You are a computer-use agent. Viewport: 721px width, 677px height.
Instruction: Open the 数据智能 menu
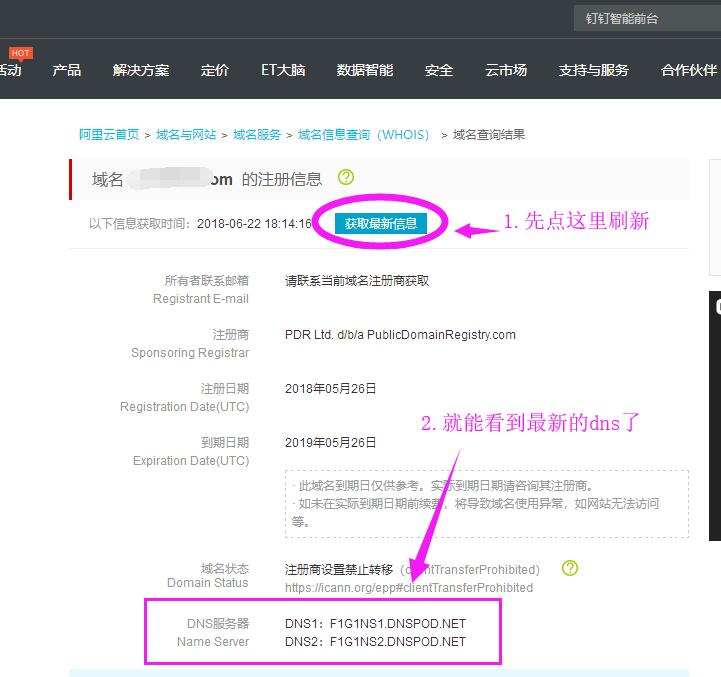point(365,70)
